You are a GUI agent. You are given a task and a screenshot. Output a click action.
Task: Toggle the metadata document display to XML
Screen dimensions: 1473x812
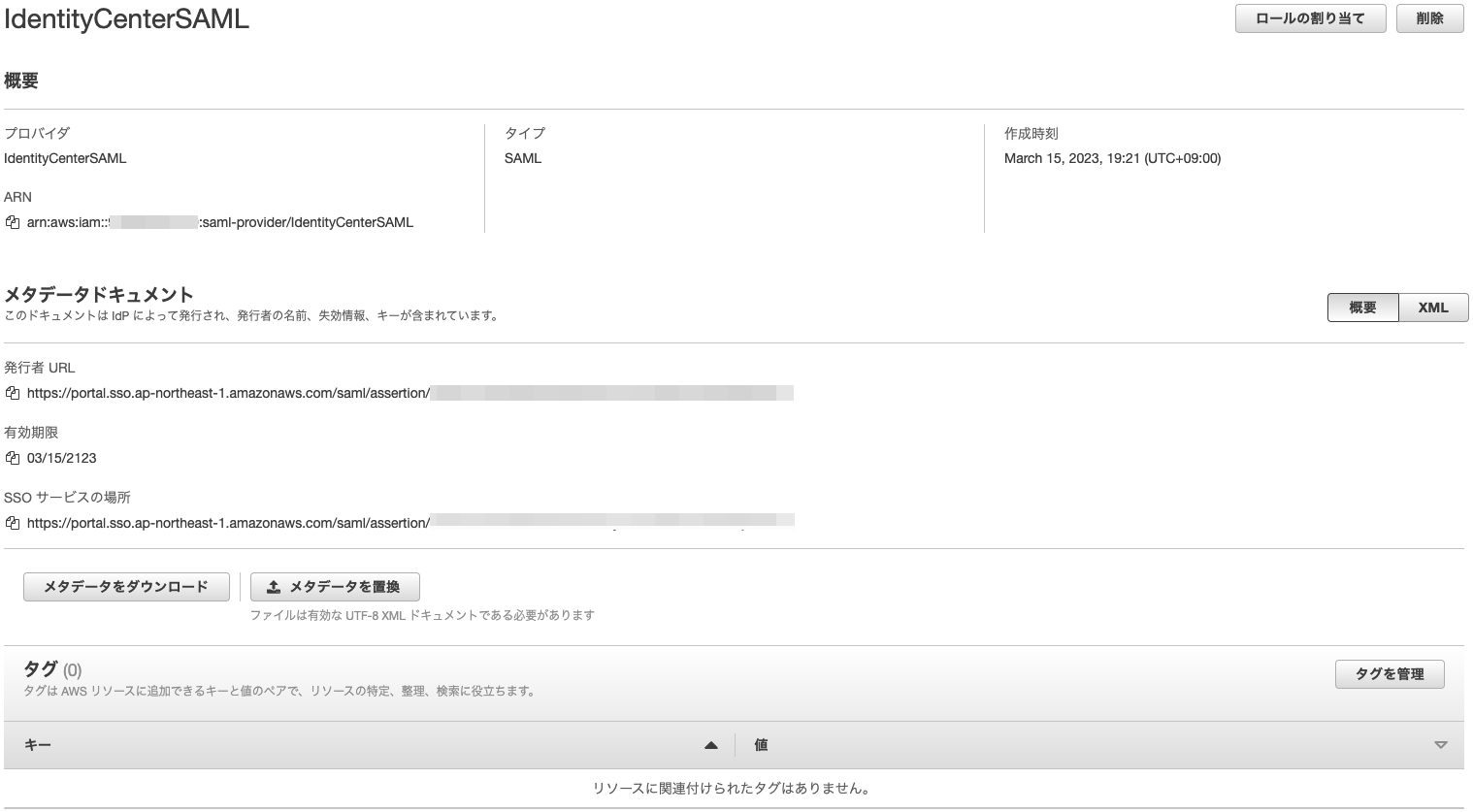coord(1433,307)
